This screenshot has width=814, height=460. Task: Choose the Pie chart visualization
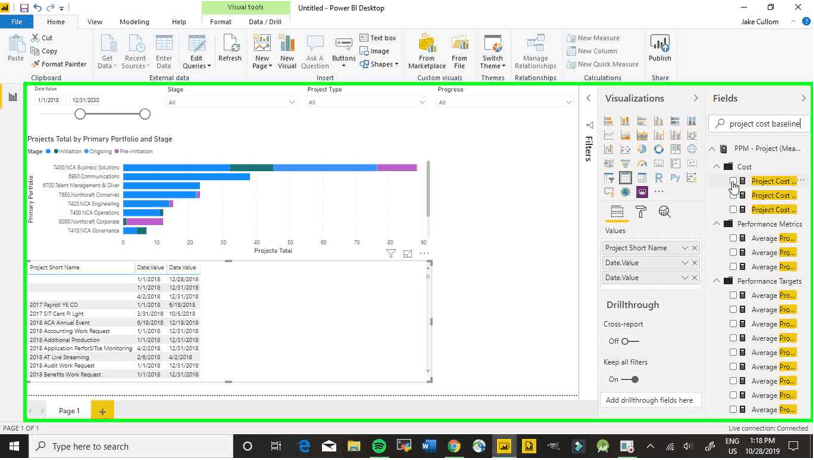[x=642, y=149]
